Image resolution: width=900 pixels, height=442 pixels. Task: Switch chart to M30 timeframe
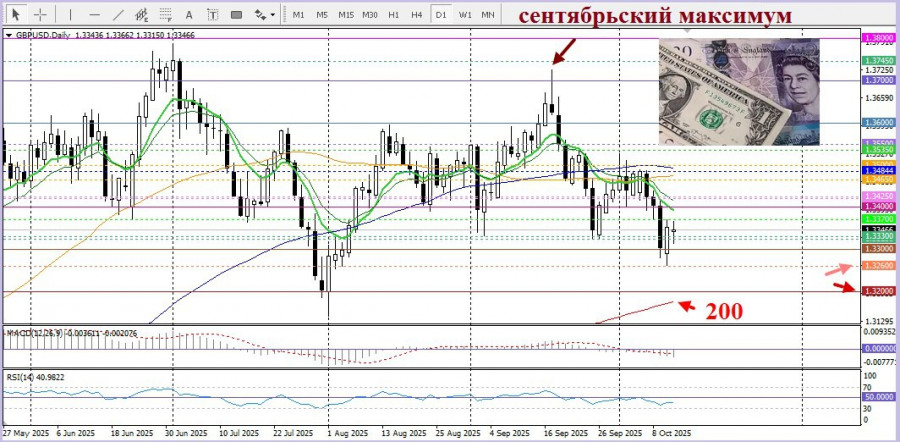(x=370, y=14)
